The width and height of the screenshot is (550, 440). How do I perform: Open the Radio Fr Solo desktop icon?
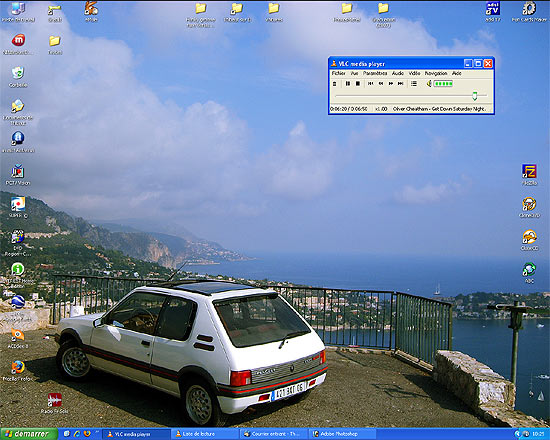coord(54,403)
